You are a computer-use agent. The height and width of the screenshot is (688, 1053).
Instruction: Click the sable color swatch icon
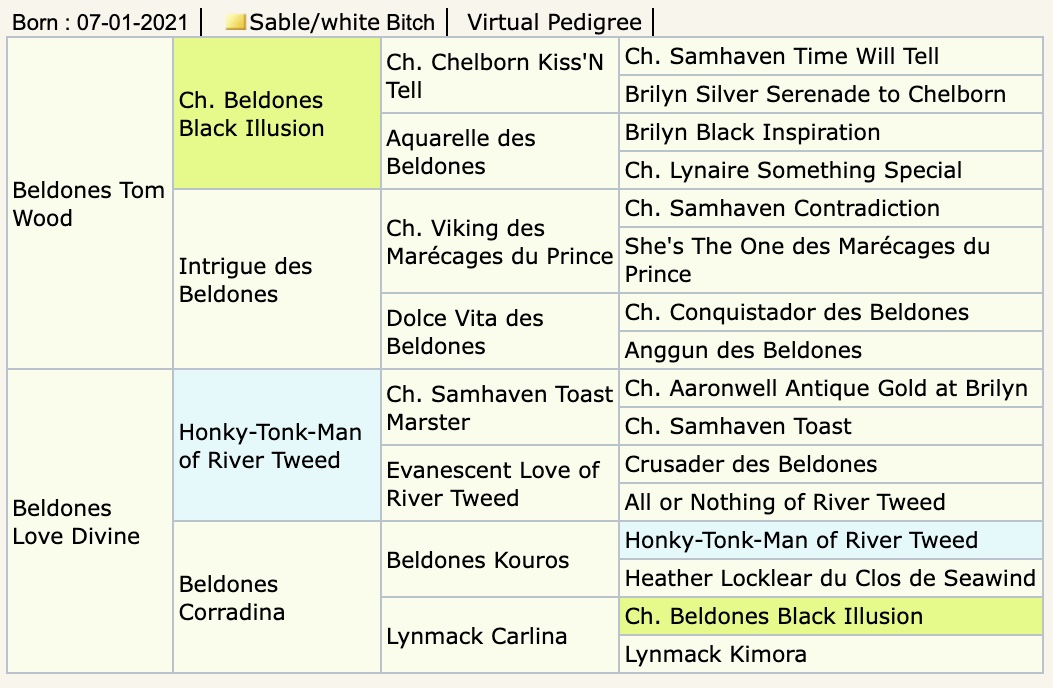pos(236,22)
